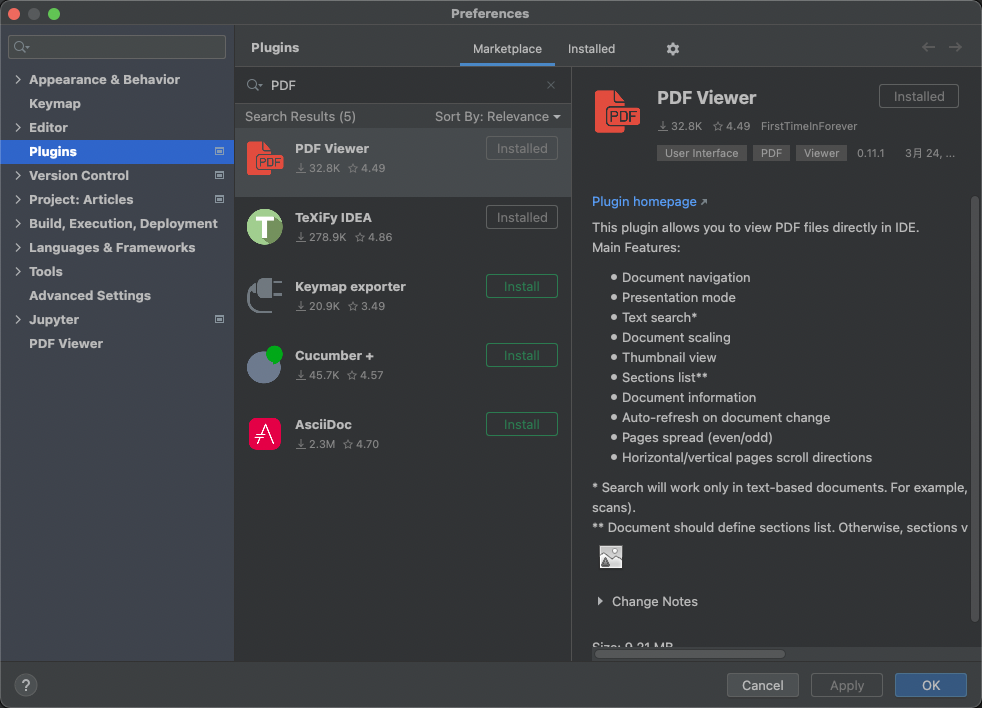This screenshot has width=982, height=708.
Task: Click the Keymap exporter plugin icon
Action: tap(265, 296)
